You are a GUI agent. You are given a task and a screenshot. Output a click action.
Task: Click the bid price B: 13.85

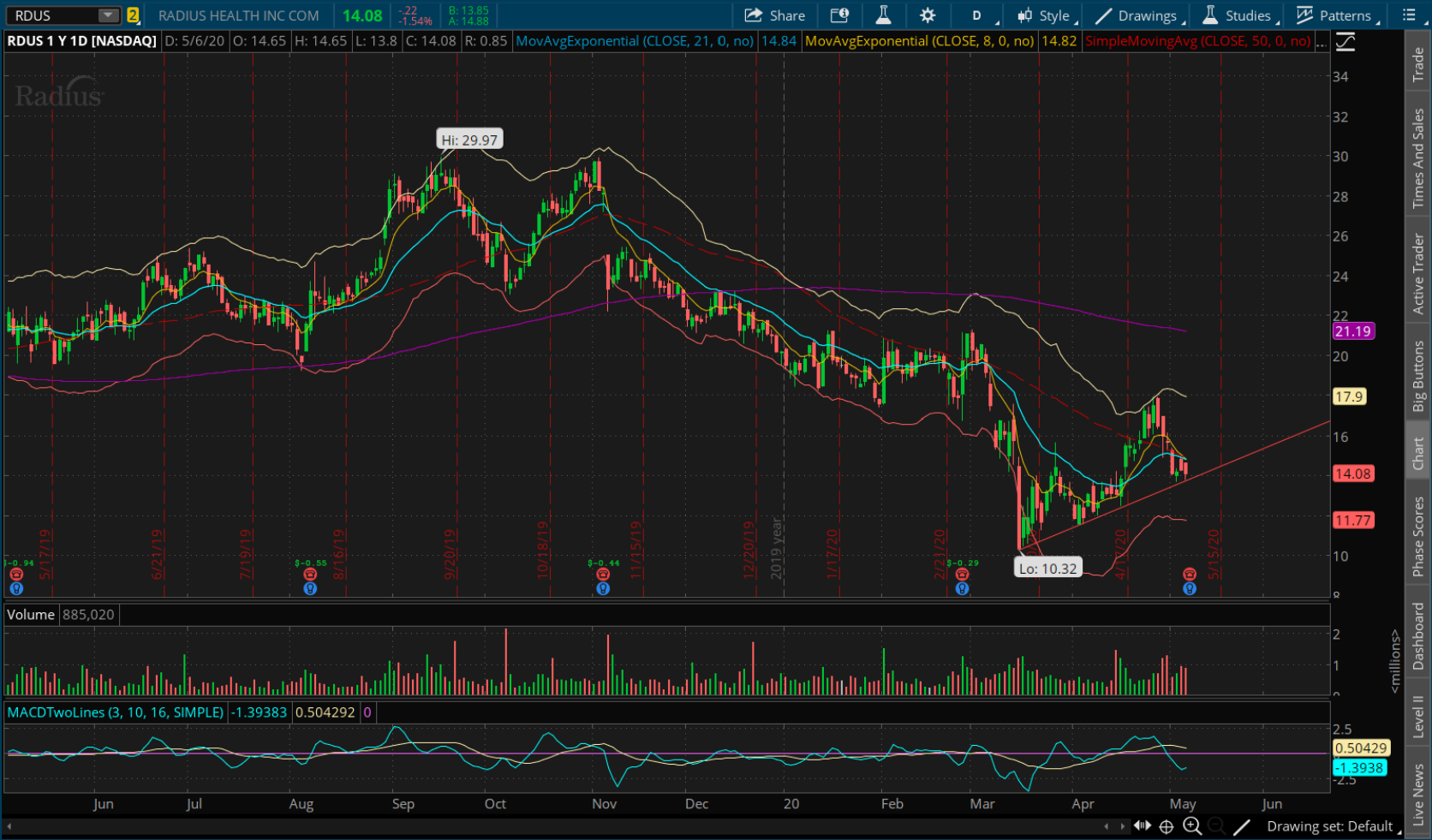468,10
